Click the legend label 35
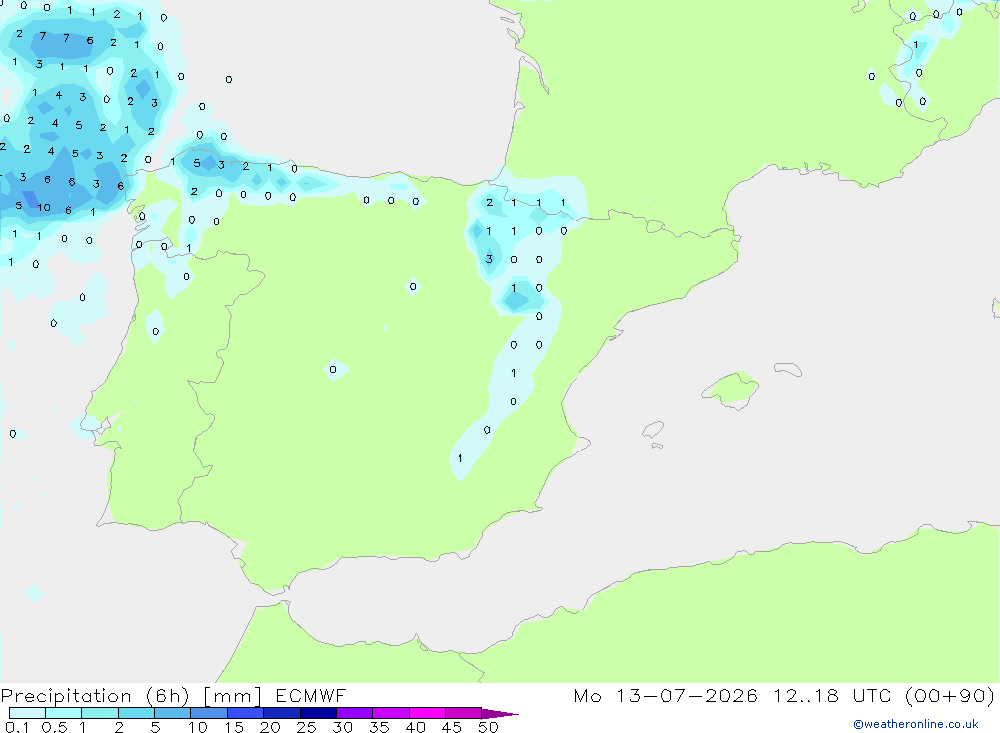The height and width of the screenshot is (733, 1000). click(379, 727)
